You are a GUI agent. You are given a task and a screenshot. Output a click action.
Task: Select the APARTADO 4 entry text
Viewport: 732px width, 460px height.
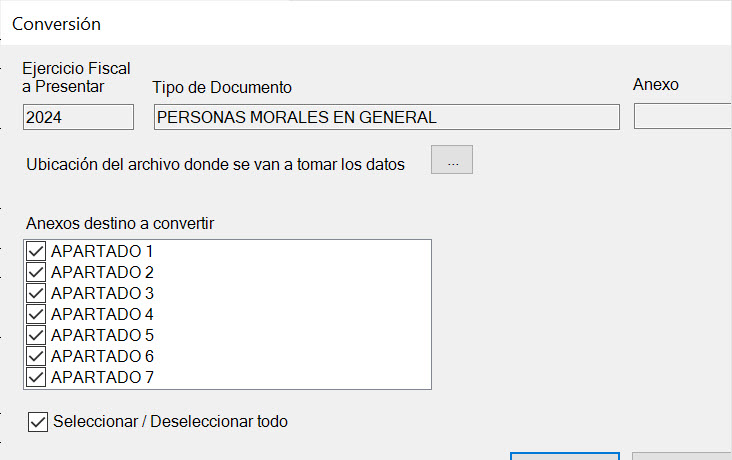pos(102,314)
